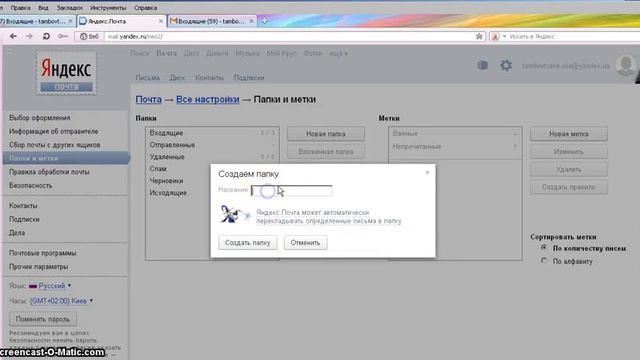Open Выбор оформления in the settings sidebar
The height and width of the screenshot is (360, 640).
point(40,118)
